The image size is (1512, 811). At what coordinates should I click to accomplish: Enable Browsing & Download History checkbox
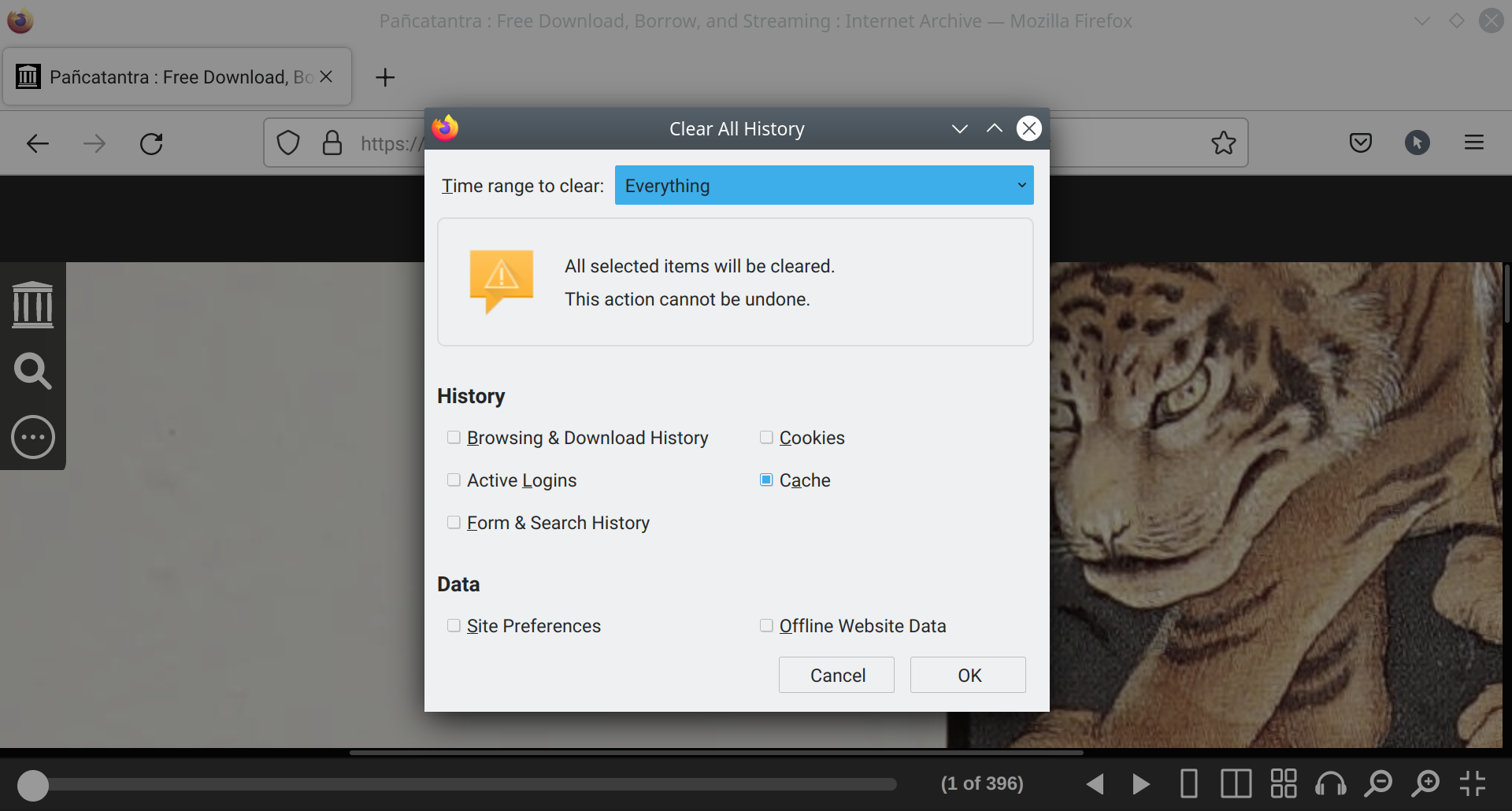click(454, 438)
